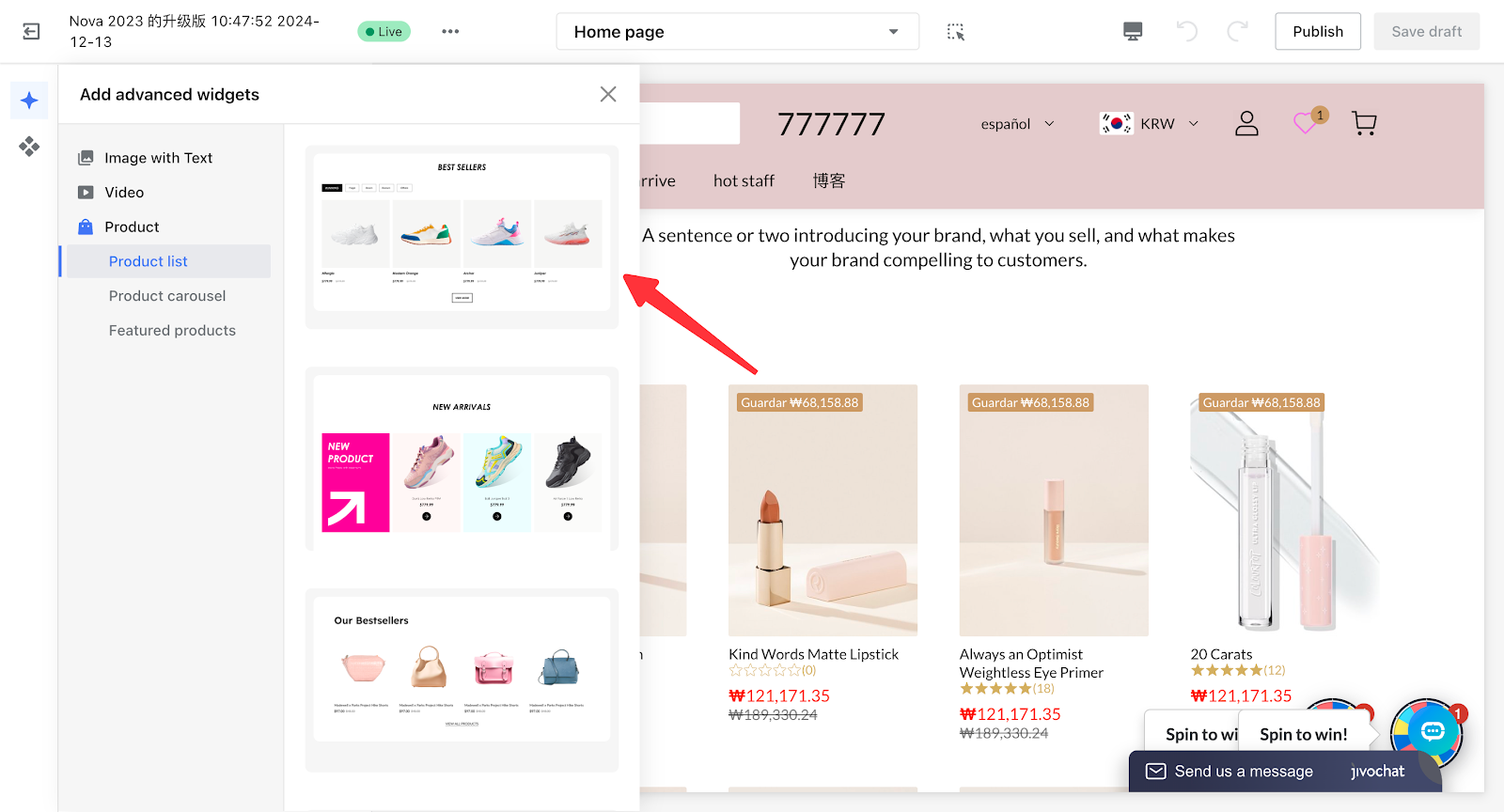Activate the element inspector selection tool

pyautogui.click(x=956, y=32)
